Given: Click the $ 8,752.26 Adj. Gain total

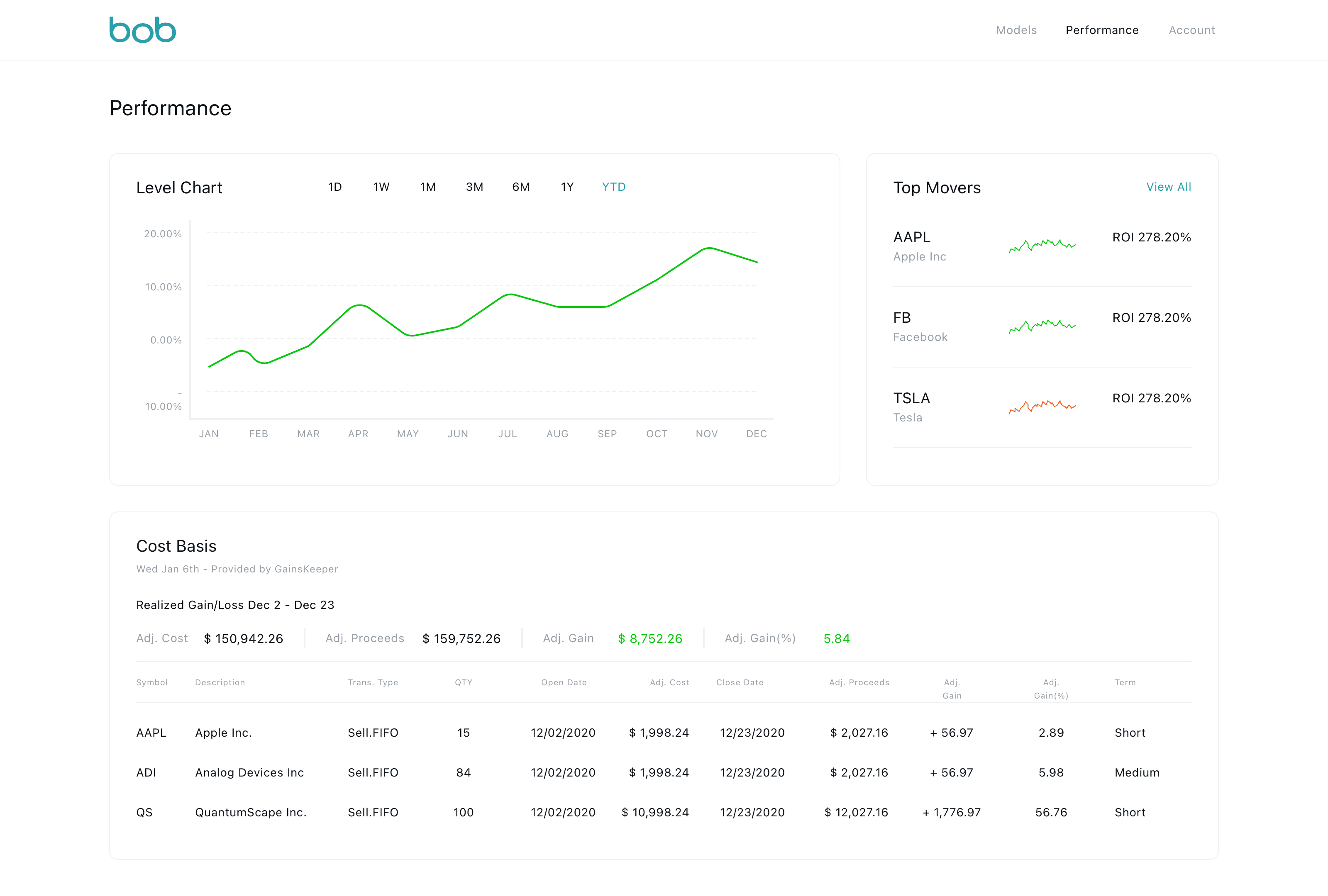Looking at the screenshot, I should click(650, 638).
